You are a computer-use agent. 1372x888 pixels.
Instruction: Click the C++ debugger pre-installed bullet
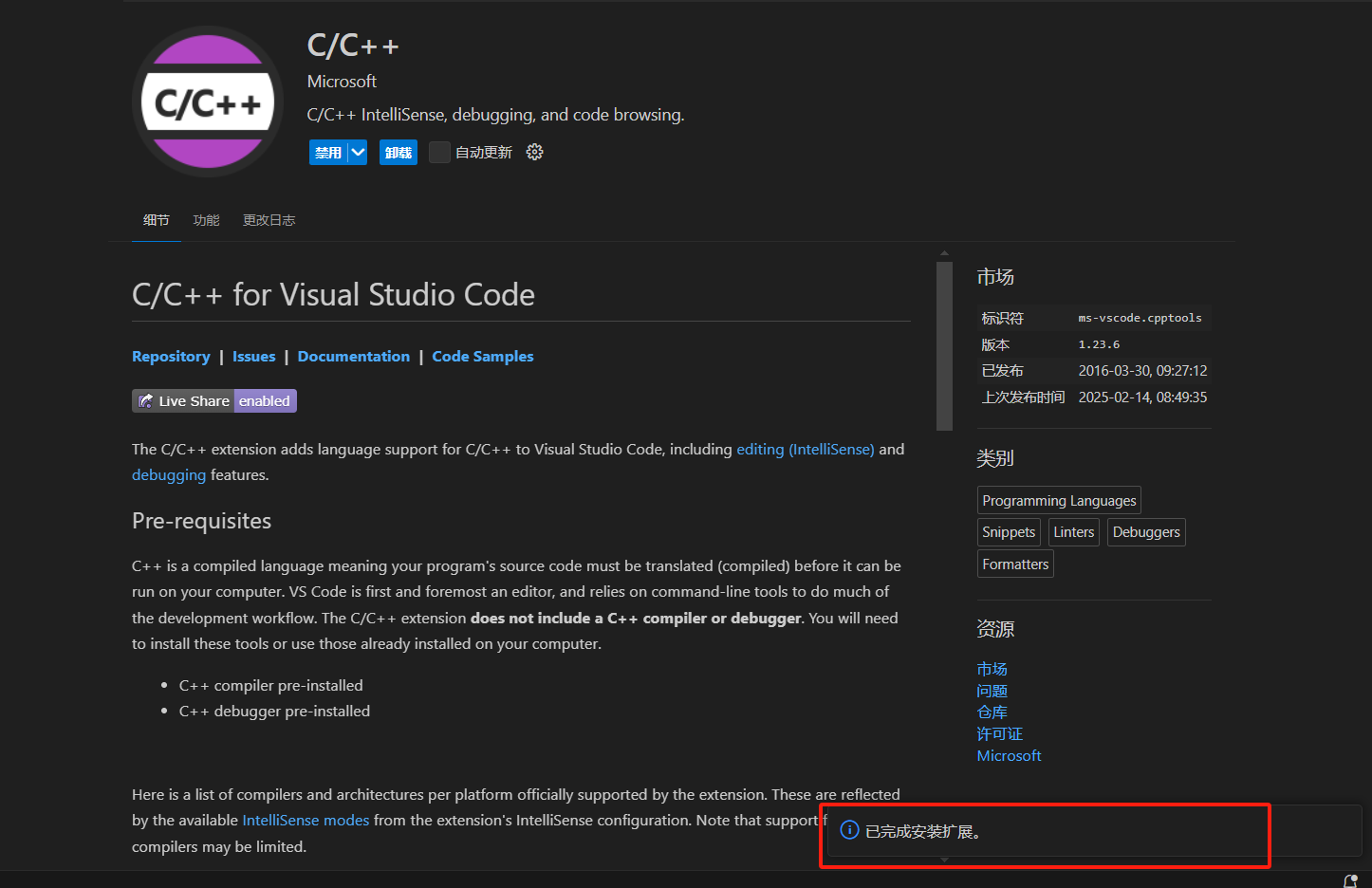274,712
